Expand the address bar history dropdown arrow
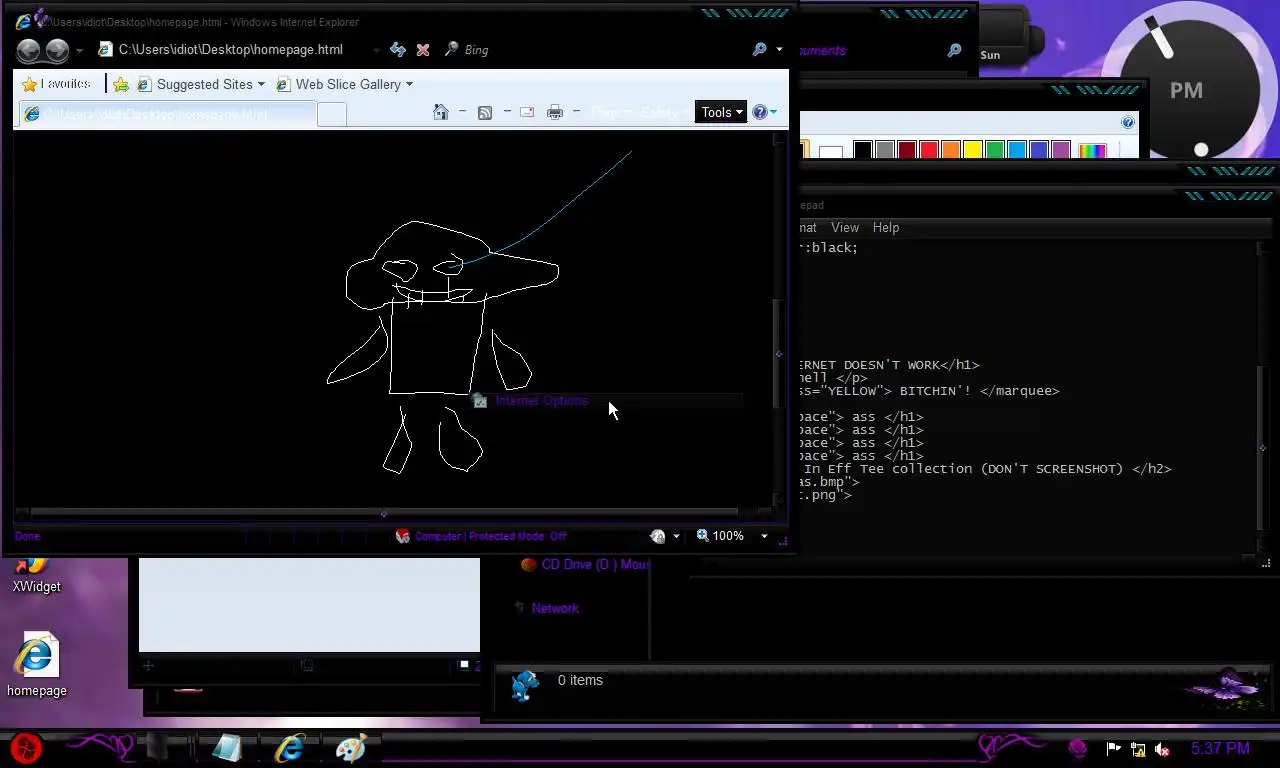The height and width of the screenshot is (768, 1280). coord(376,50)
